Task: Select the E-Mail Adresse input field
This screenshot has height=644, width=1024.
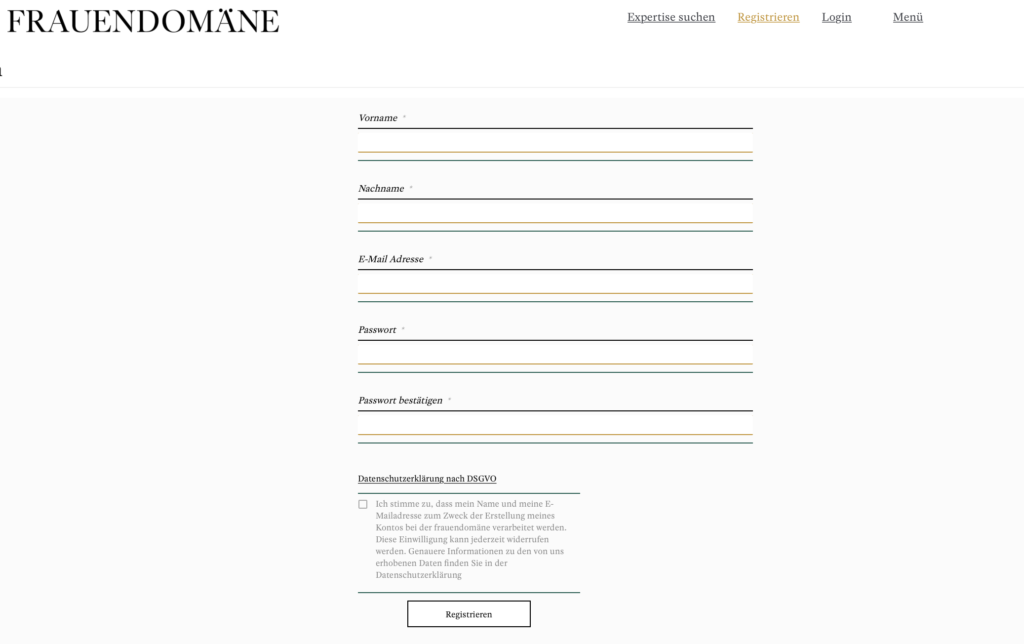Action: coord(555,284)
